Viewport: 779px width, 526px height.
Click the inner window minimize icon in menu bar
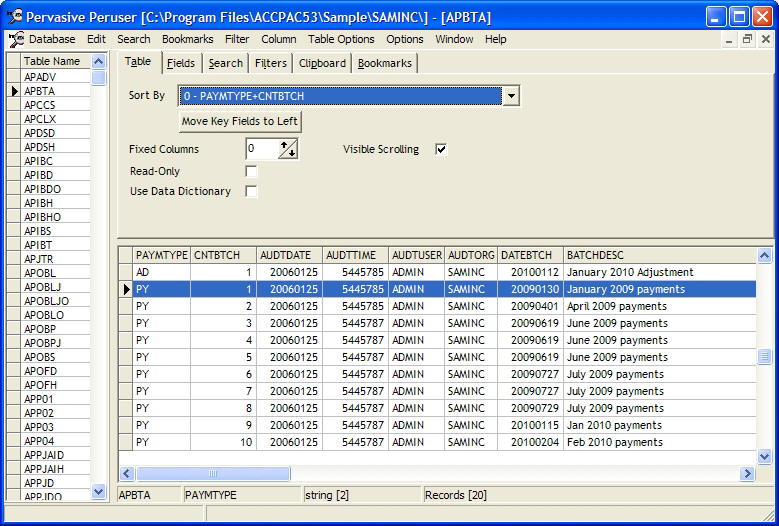(x=728, y=39)
